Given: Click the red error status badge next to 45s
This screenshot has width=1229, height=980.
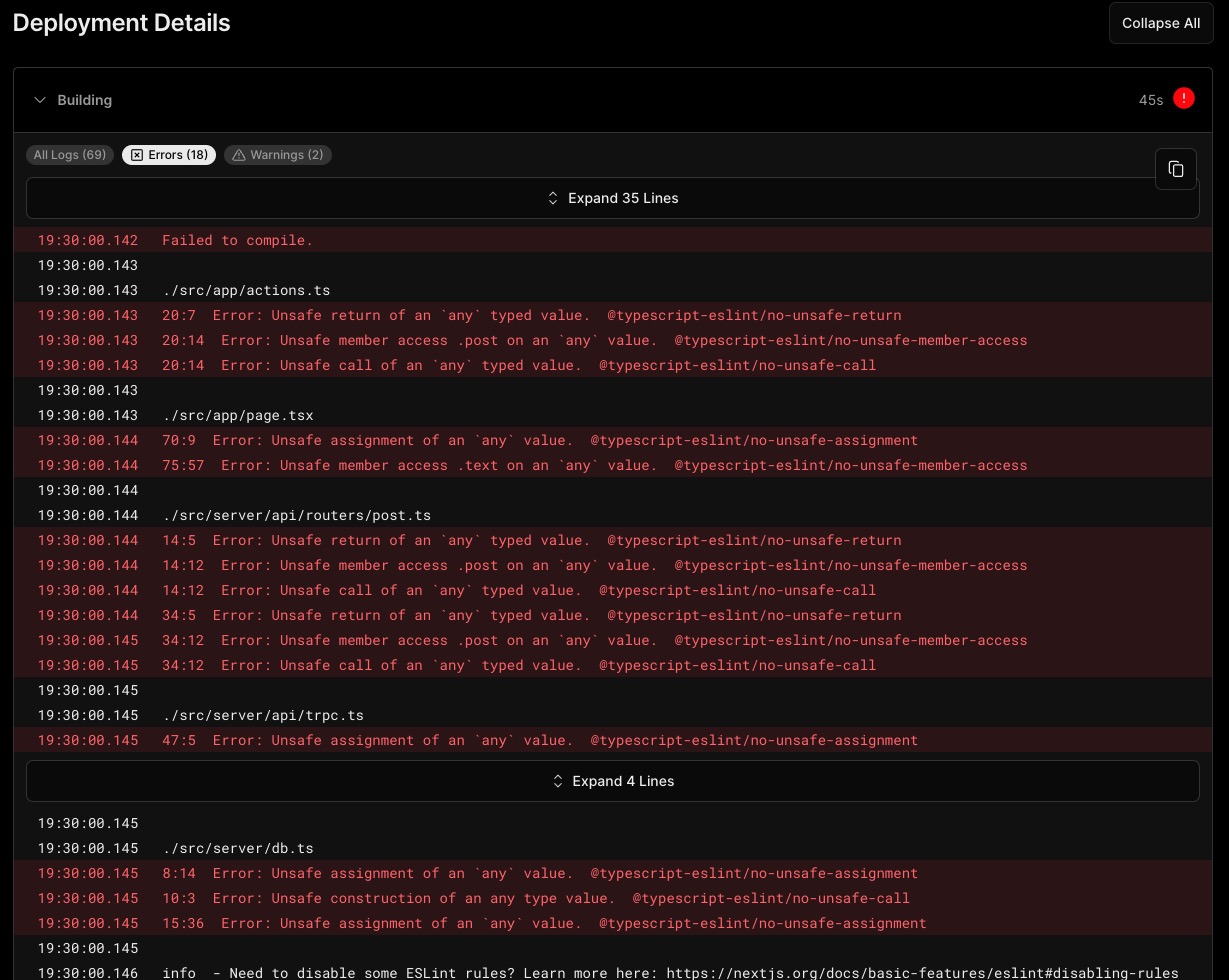Looking at the screenshot, I should point(1183,98).
